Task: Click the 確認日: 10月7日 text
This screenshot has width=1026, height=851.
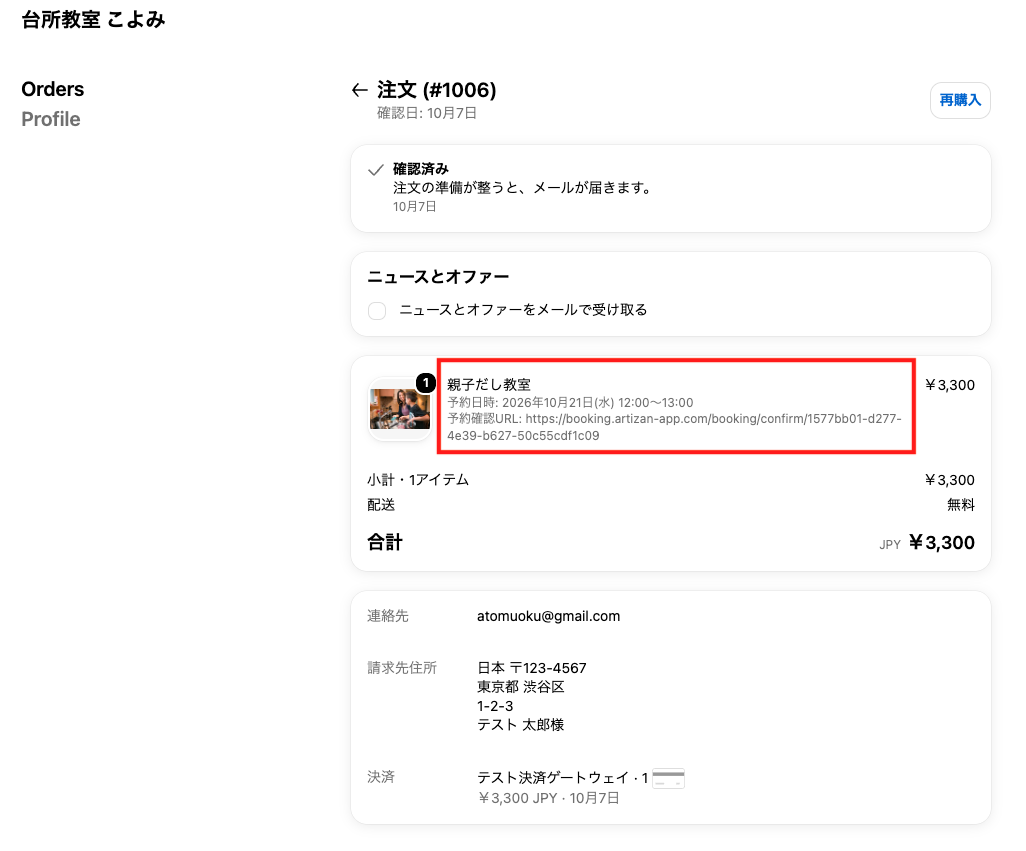Action: click(427, 113)
